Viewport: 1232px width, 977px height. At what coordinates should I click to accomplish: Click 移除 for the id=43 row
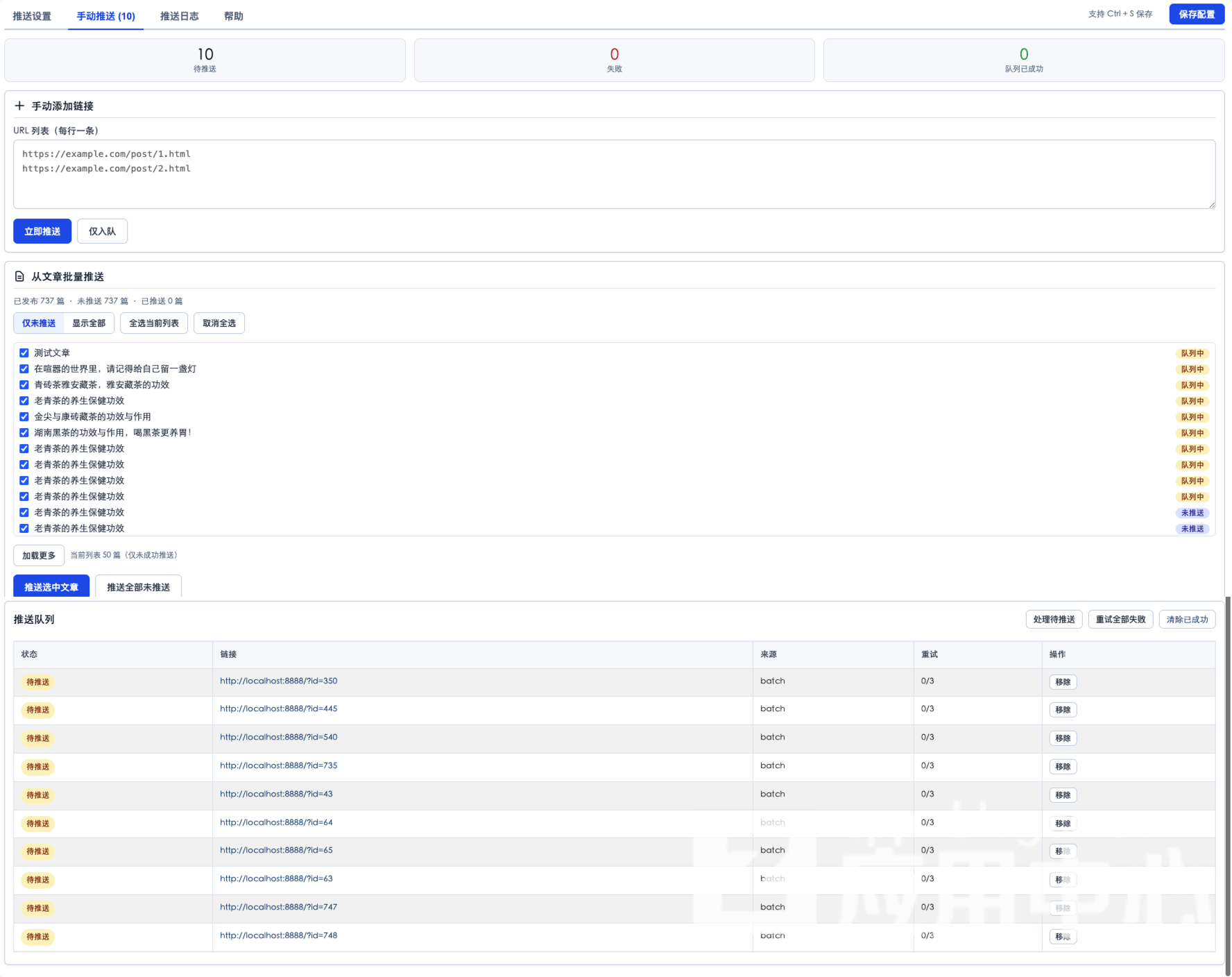click(1063, 795)
